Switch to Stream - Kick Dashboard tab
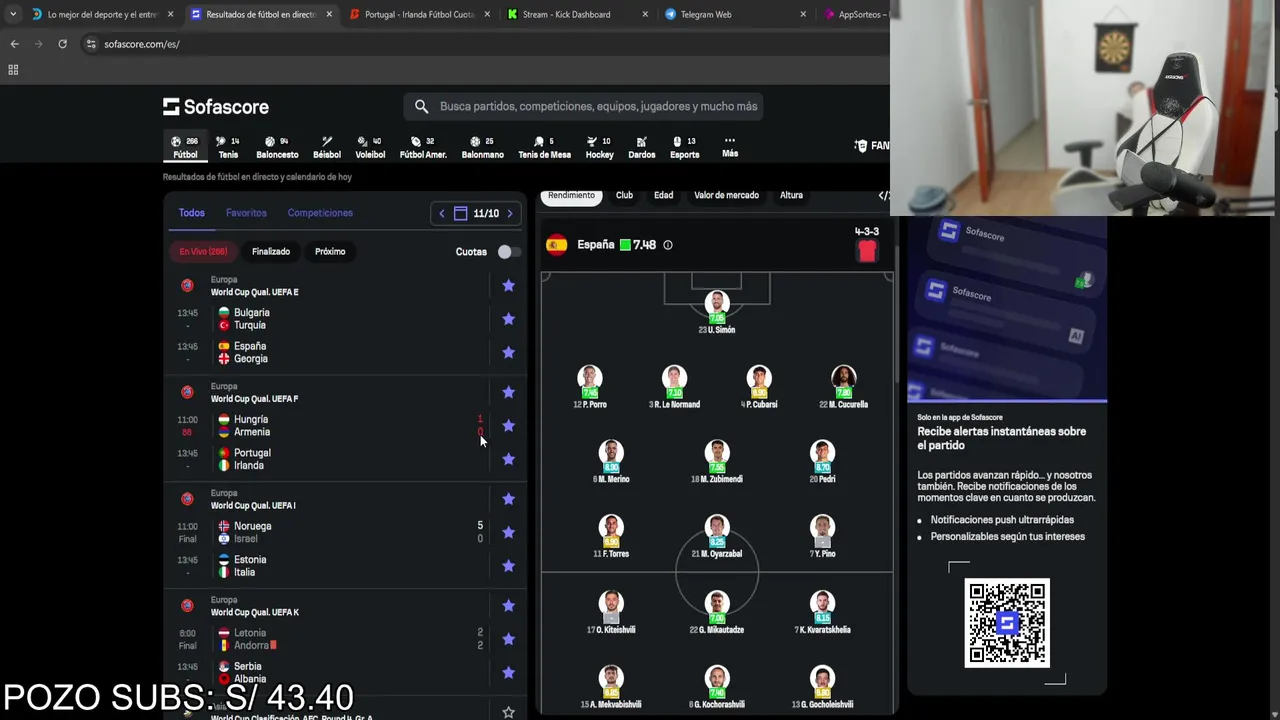Image resolution: width=1280 pixels, height=720 pixels. (x=566, y=15)
